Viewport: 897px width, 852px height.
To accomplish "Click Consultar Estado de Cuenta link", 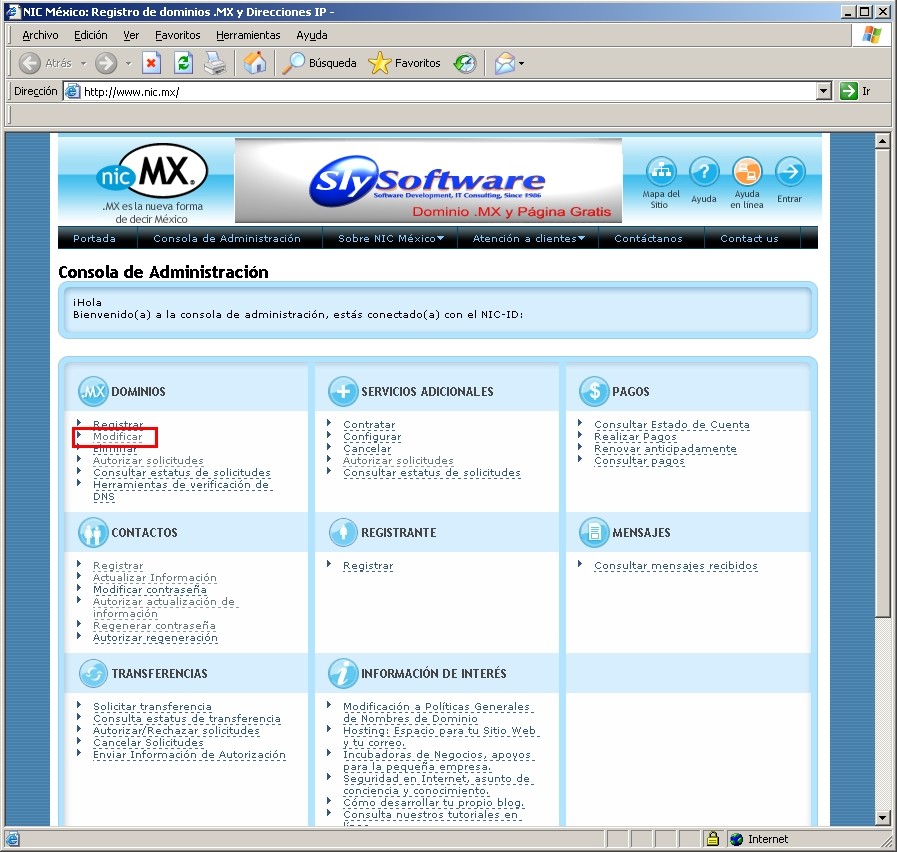I will pyautogui.click(x=672, y=425).
